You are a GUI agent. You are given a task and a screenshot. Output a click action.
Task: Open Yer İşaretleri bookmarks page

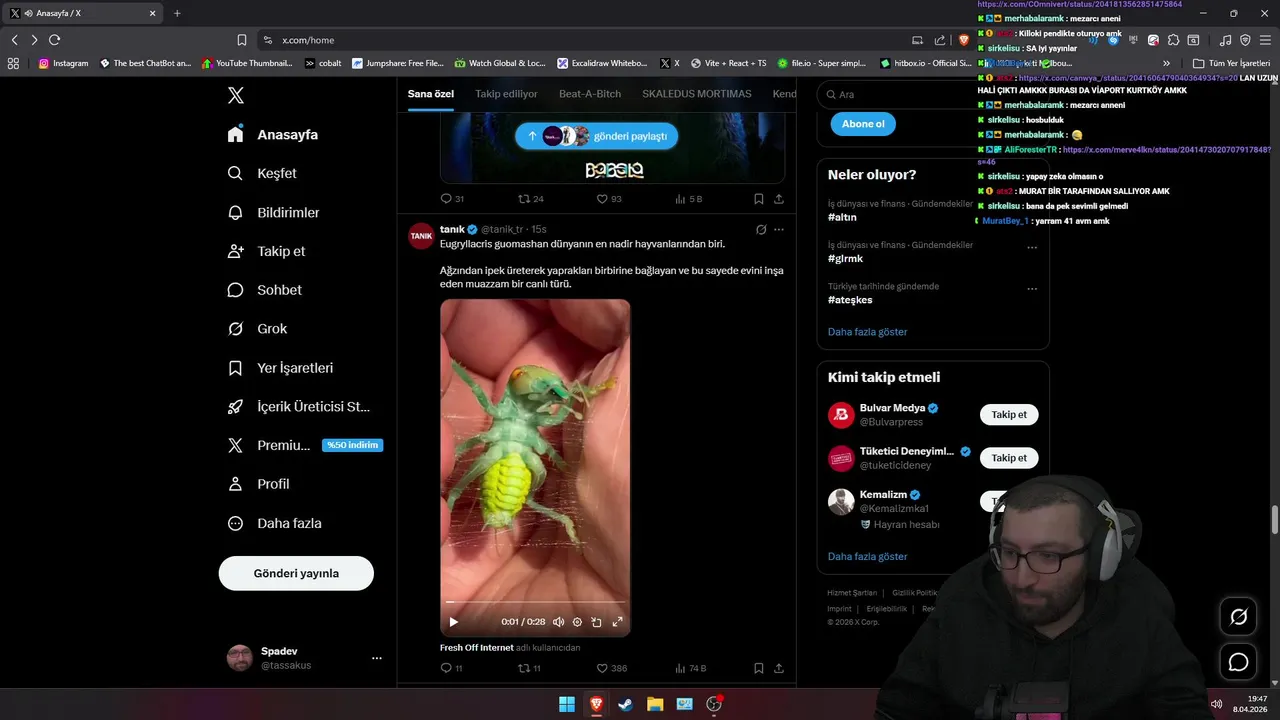coord(280,368)
